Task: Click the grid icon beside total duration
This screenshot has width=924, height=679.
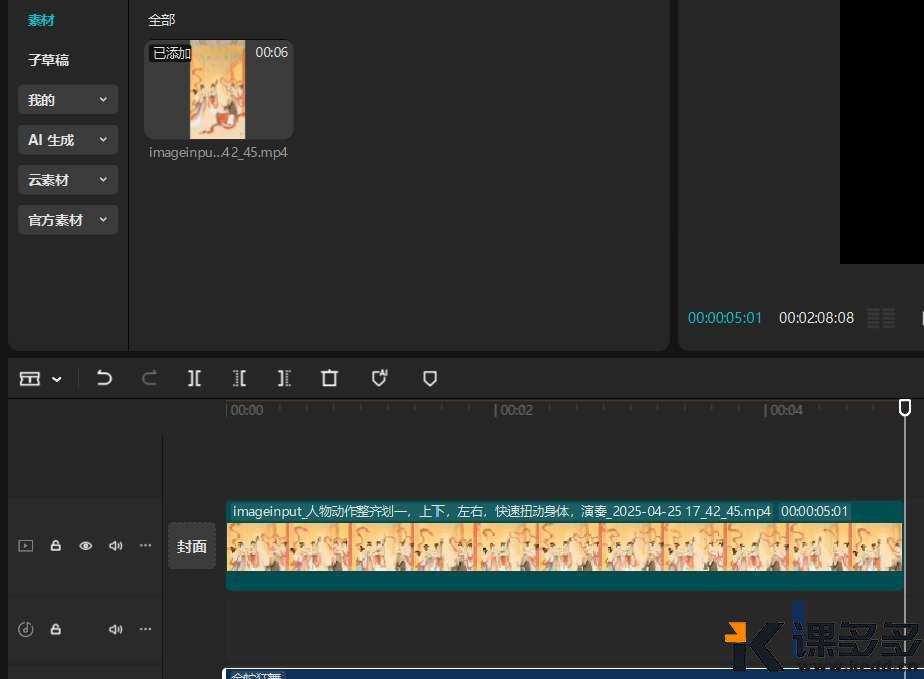Action: click(x=881, y=318)
